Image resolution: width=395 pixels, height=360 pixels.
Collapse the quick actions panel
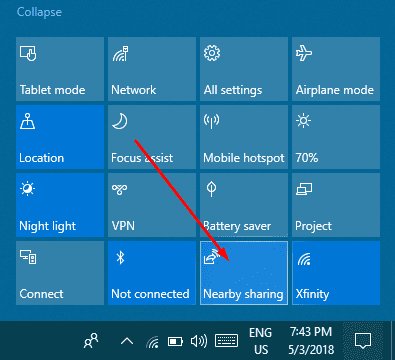point(39,12)
